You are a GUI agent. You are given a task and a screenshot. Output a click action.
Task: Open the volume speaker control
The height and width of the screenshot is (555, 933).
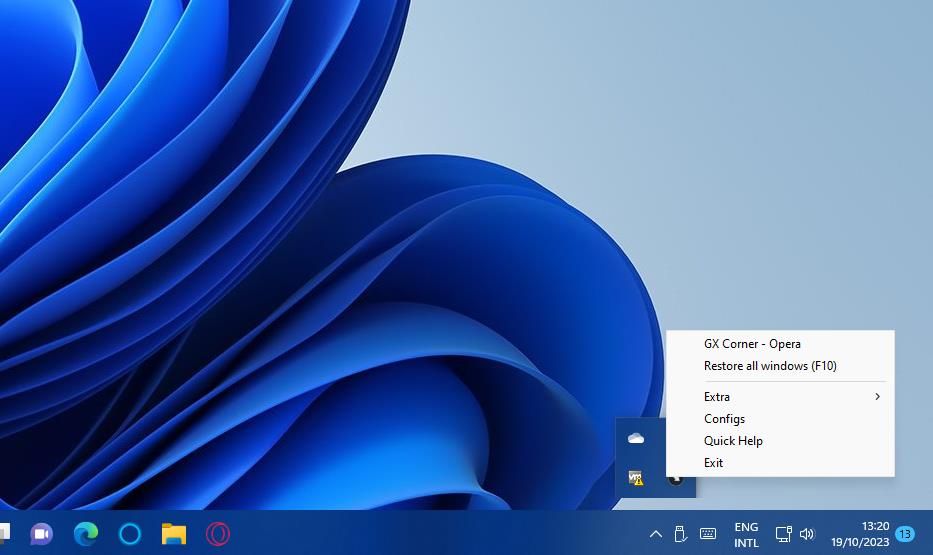coord(807,534)
